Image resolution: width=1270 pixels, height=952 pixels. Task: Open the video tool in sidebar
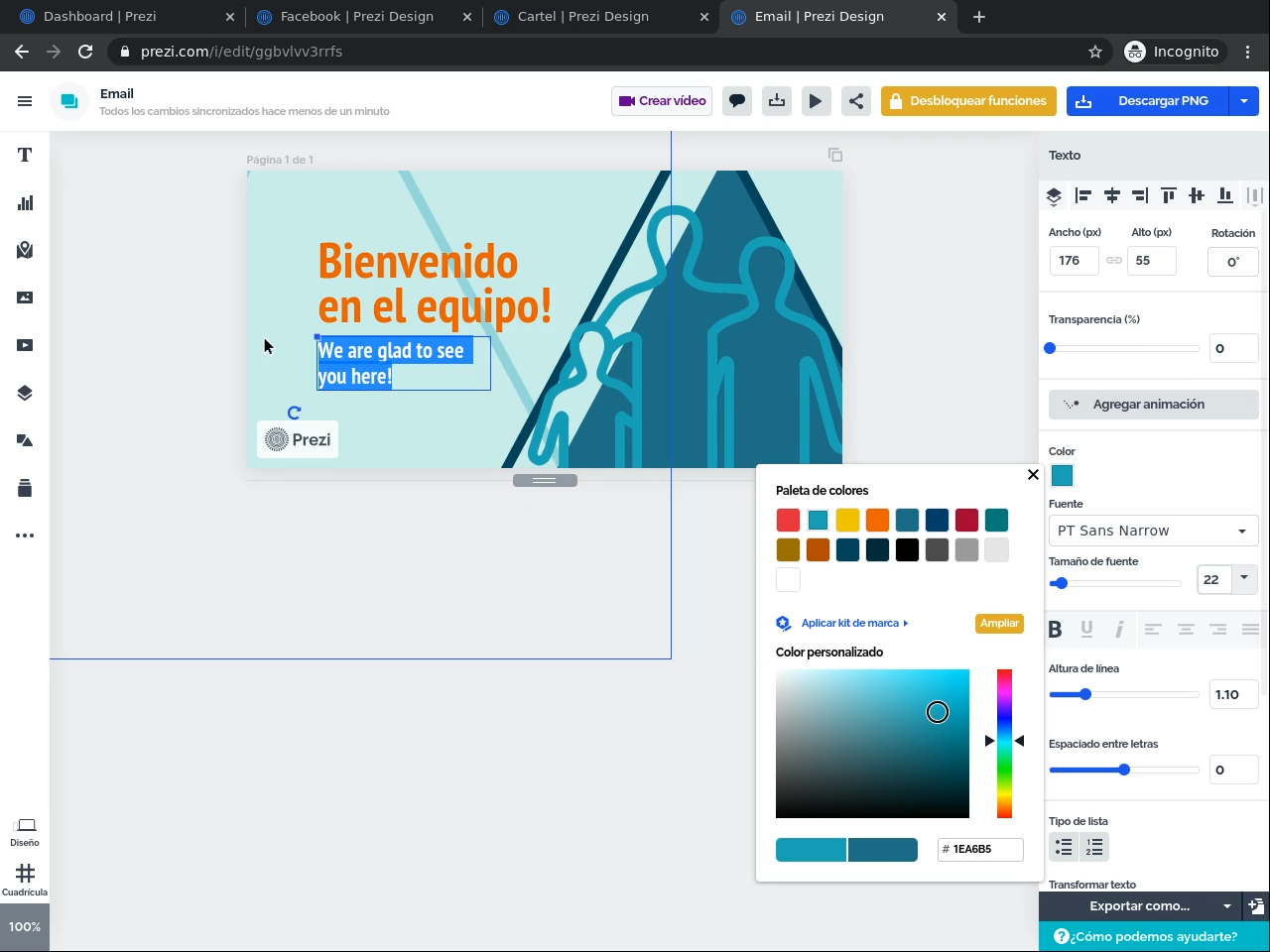25,345
